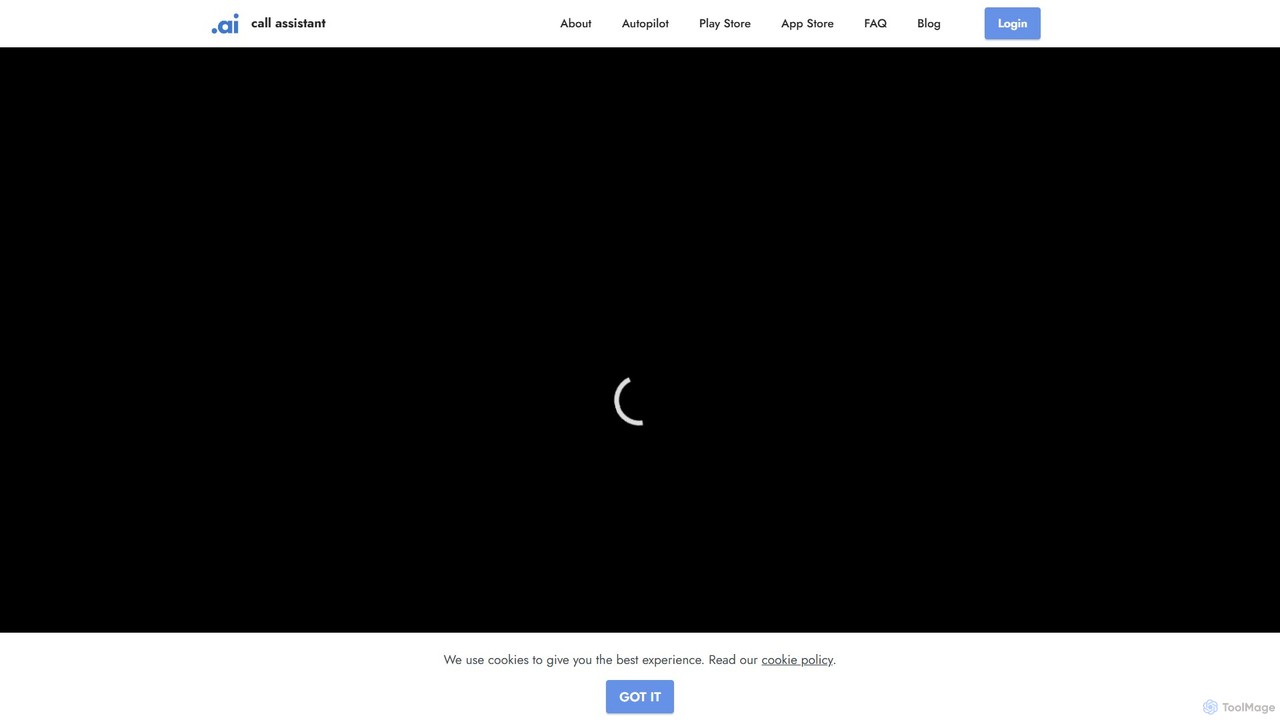Click the Login button
Viewport: 1280px width, 720px height.
1012,23
